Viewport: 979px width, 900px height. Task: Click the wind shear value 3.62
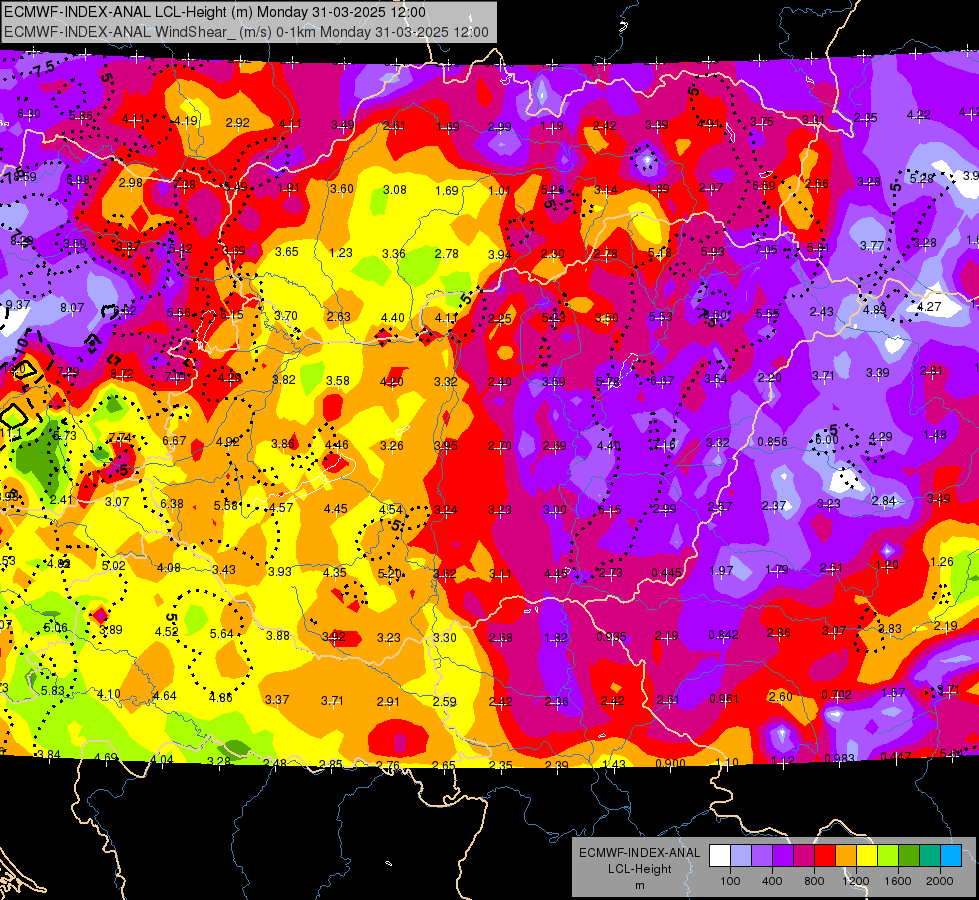(x=445, y=573)
